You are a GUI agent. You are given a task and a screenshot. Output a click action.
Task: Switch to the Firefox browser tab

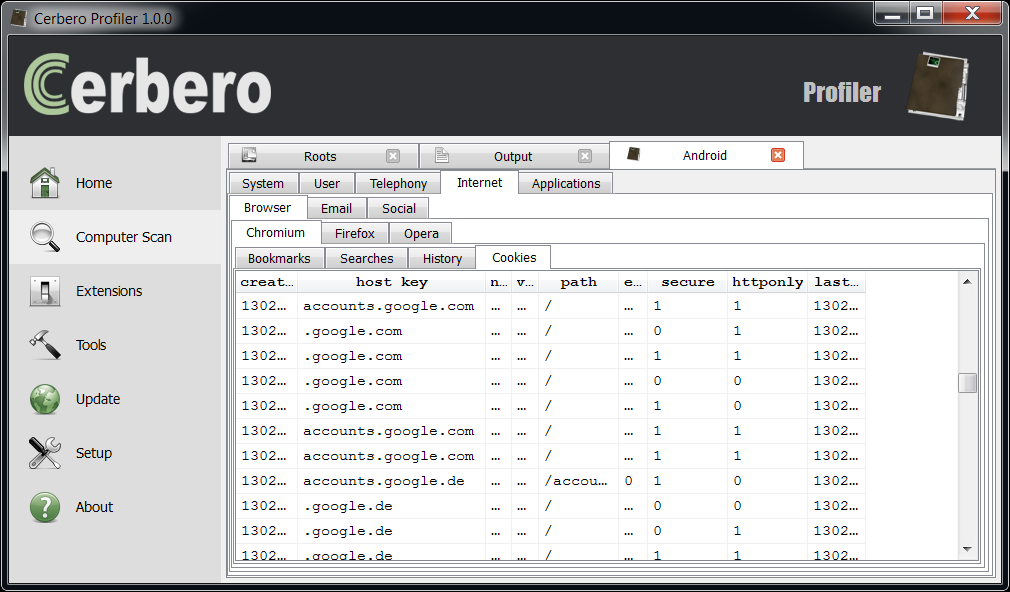click(355, 233)
